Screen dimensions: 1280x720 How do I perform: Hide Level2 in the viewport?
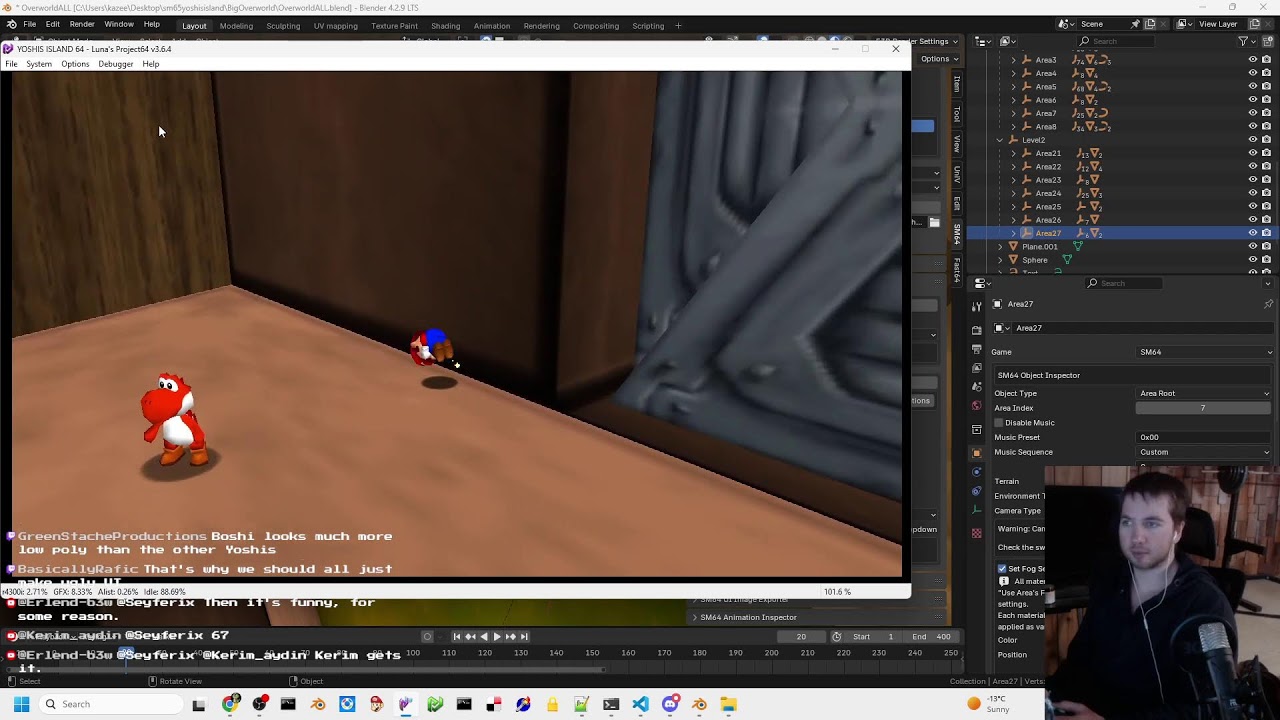pyautogui.click(x=1252, y=140)
